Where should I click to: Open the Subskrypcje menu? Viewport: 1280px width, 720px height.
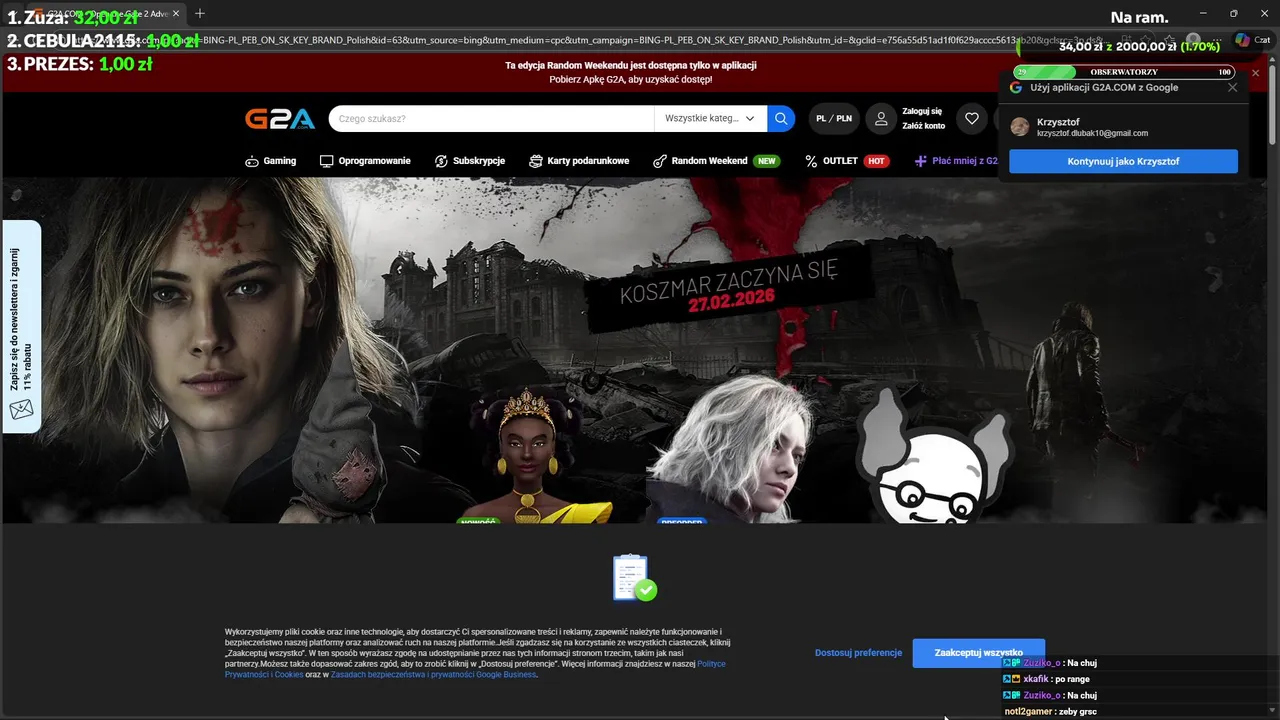[x=469, y=161]
